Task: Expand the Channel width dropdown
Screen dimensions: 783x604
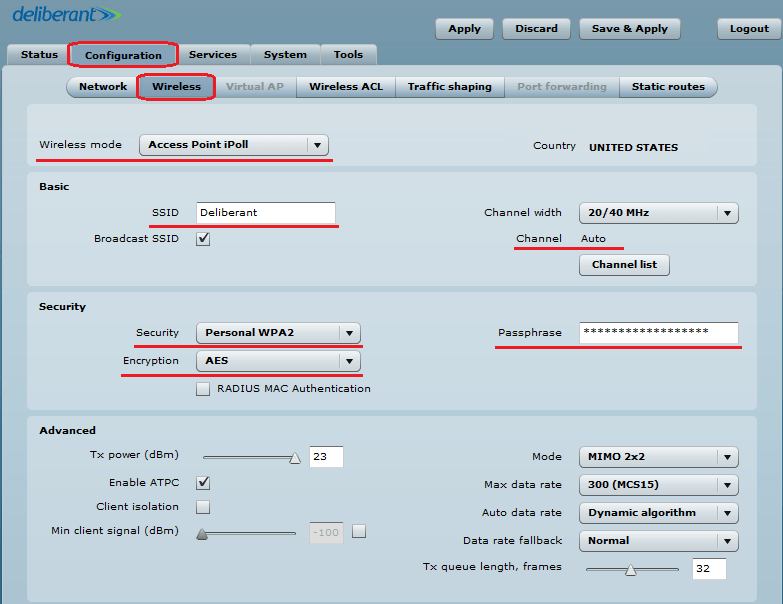Action: click(659, 213)
